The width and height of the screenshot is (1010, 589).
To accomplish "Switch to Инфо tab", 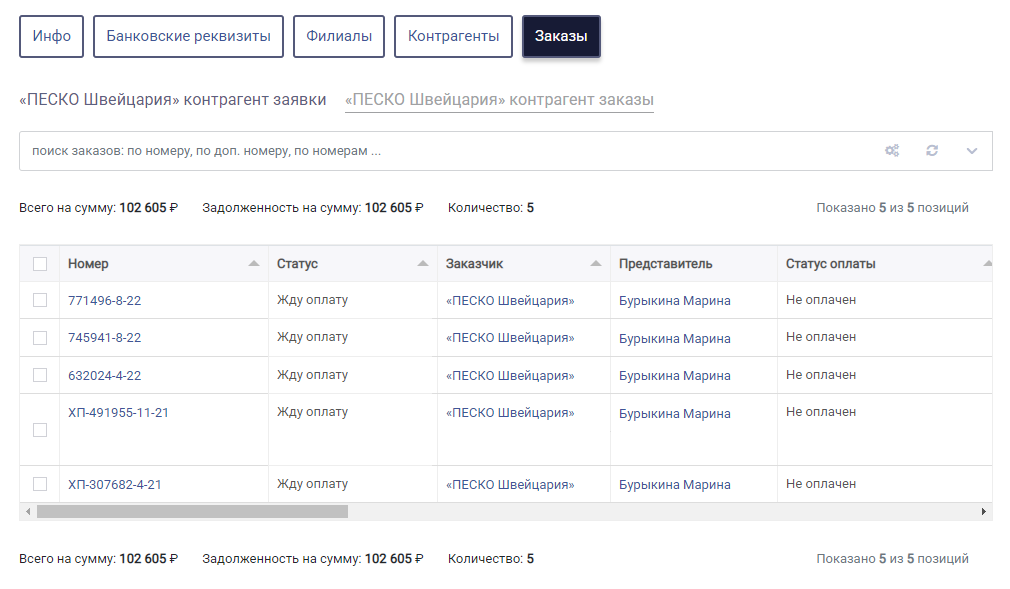I will 52,36.
